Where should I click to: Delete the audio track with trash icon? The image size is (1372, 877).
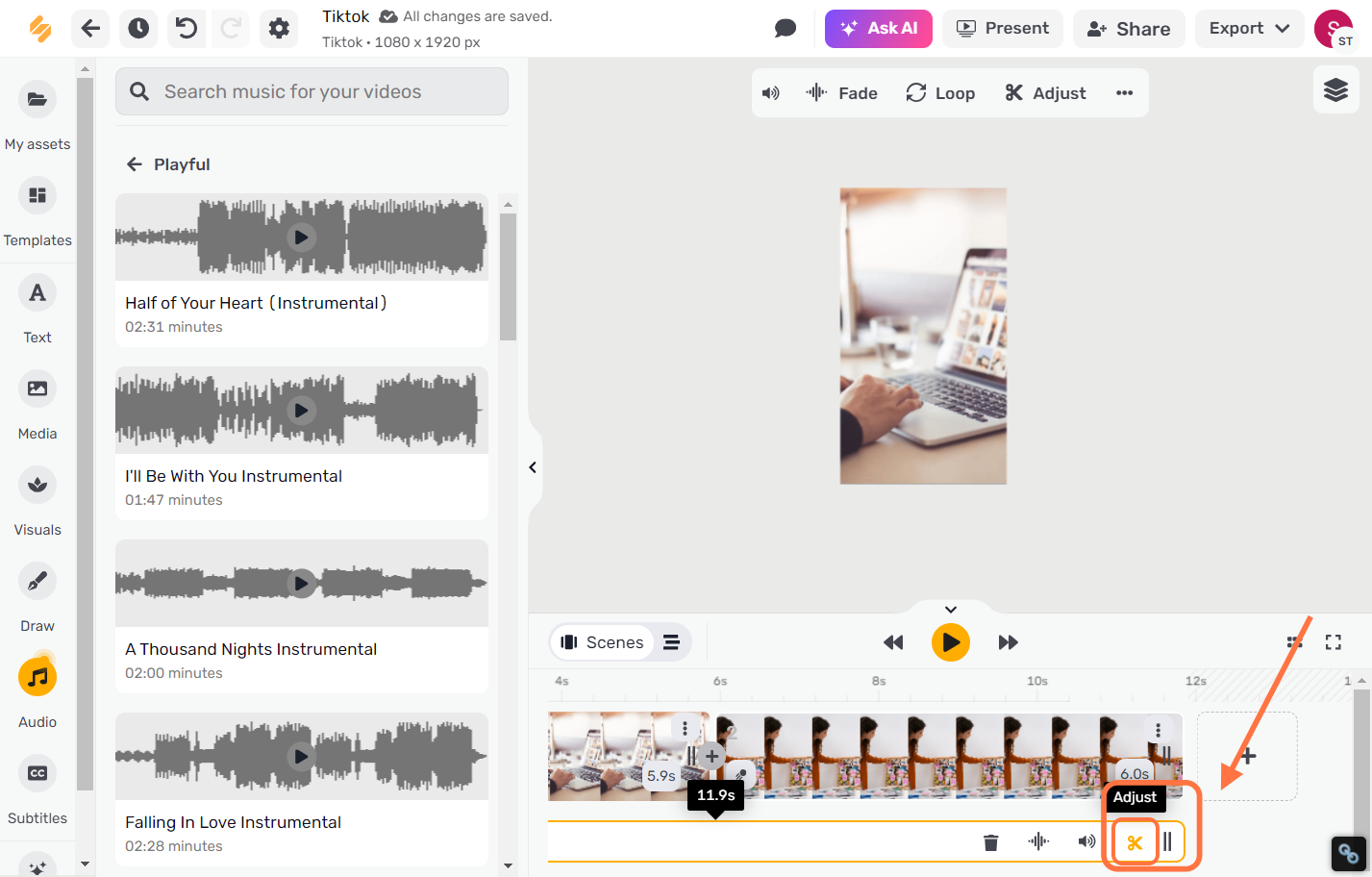[991, 842]
